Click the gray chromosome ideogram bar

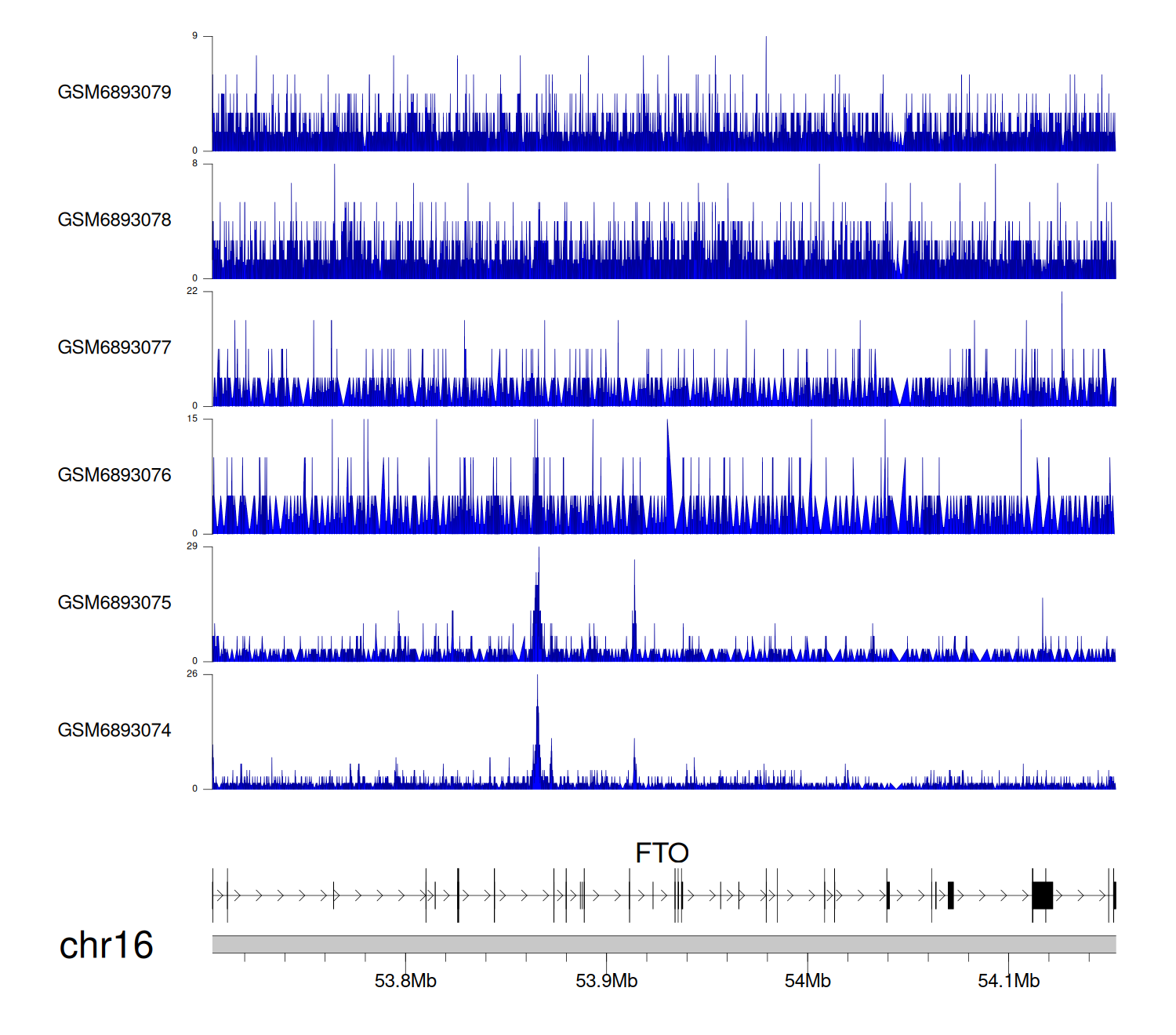pos(663,944)
